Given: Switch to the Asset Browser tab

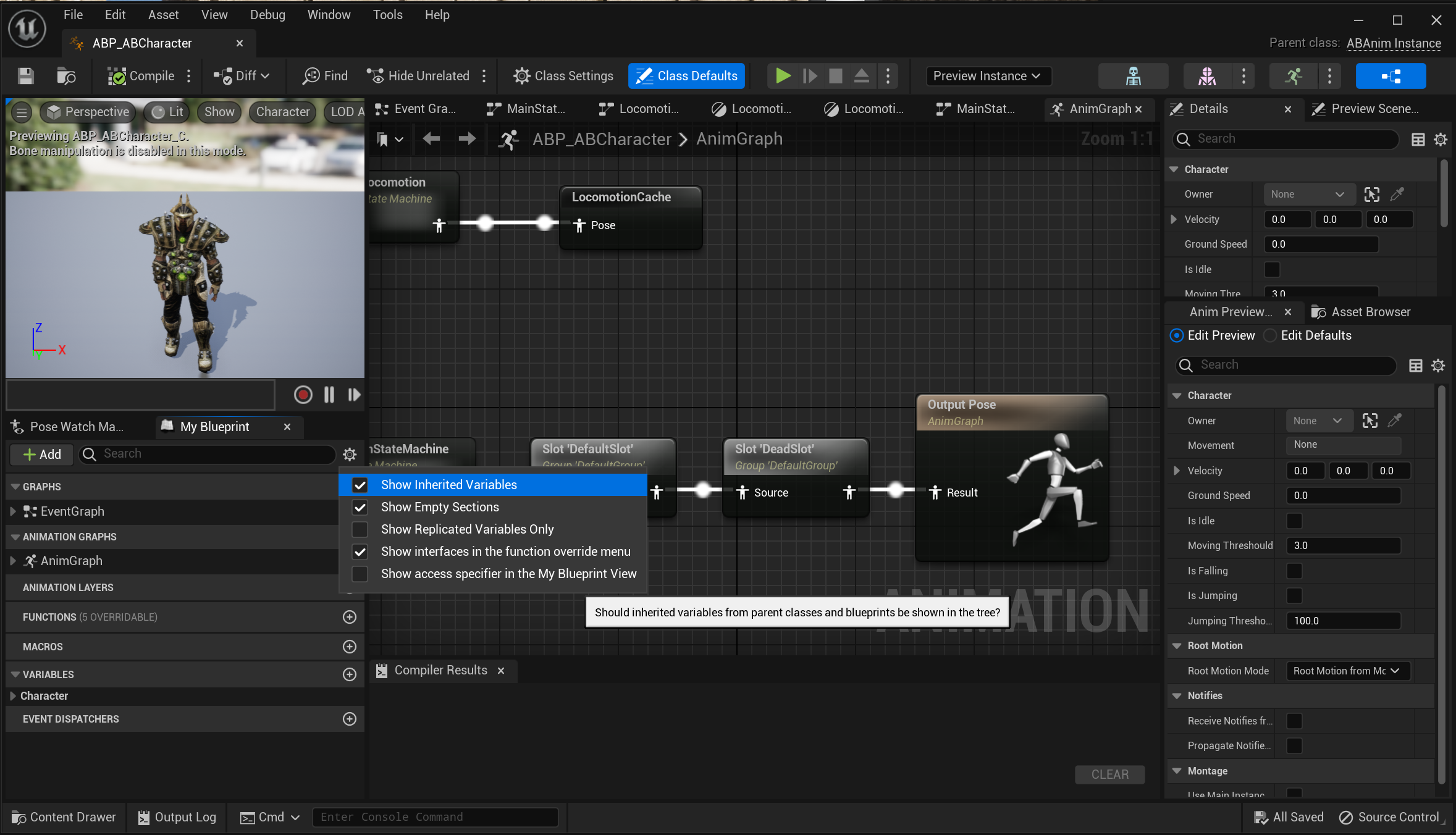Looking at the screenshot, I should pos(1361,312).
